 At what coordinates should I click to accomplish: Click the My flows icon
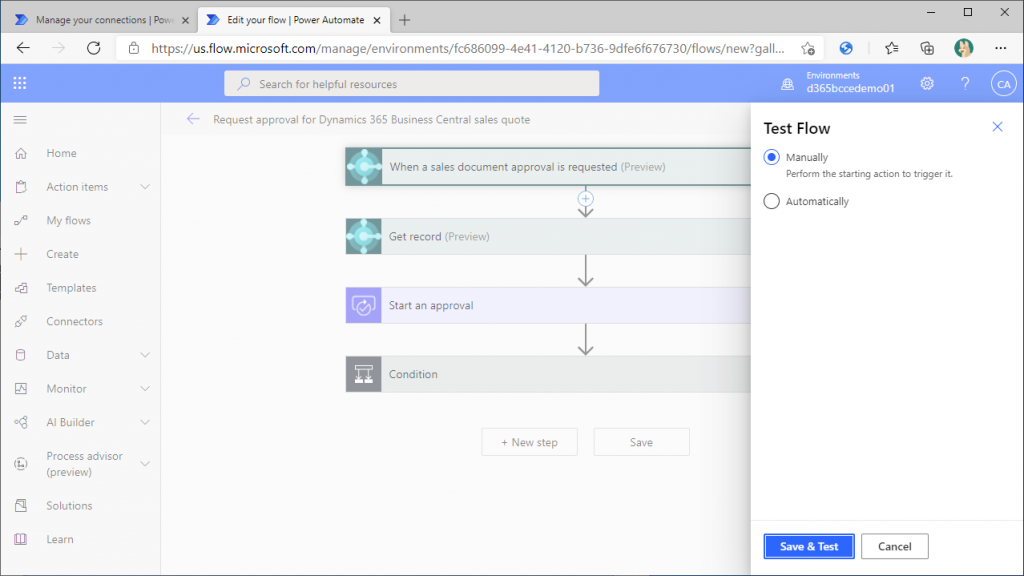pyautogui.click(x=21, y=220)
